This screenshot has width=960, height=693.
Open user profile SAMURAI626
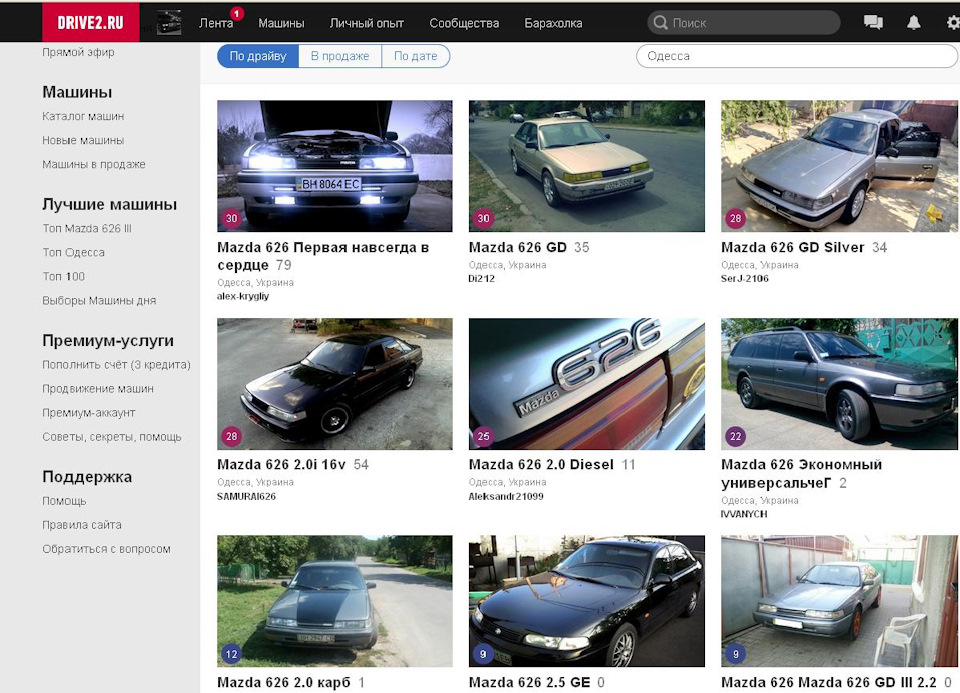pos(246,496)
